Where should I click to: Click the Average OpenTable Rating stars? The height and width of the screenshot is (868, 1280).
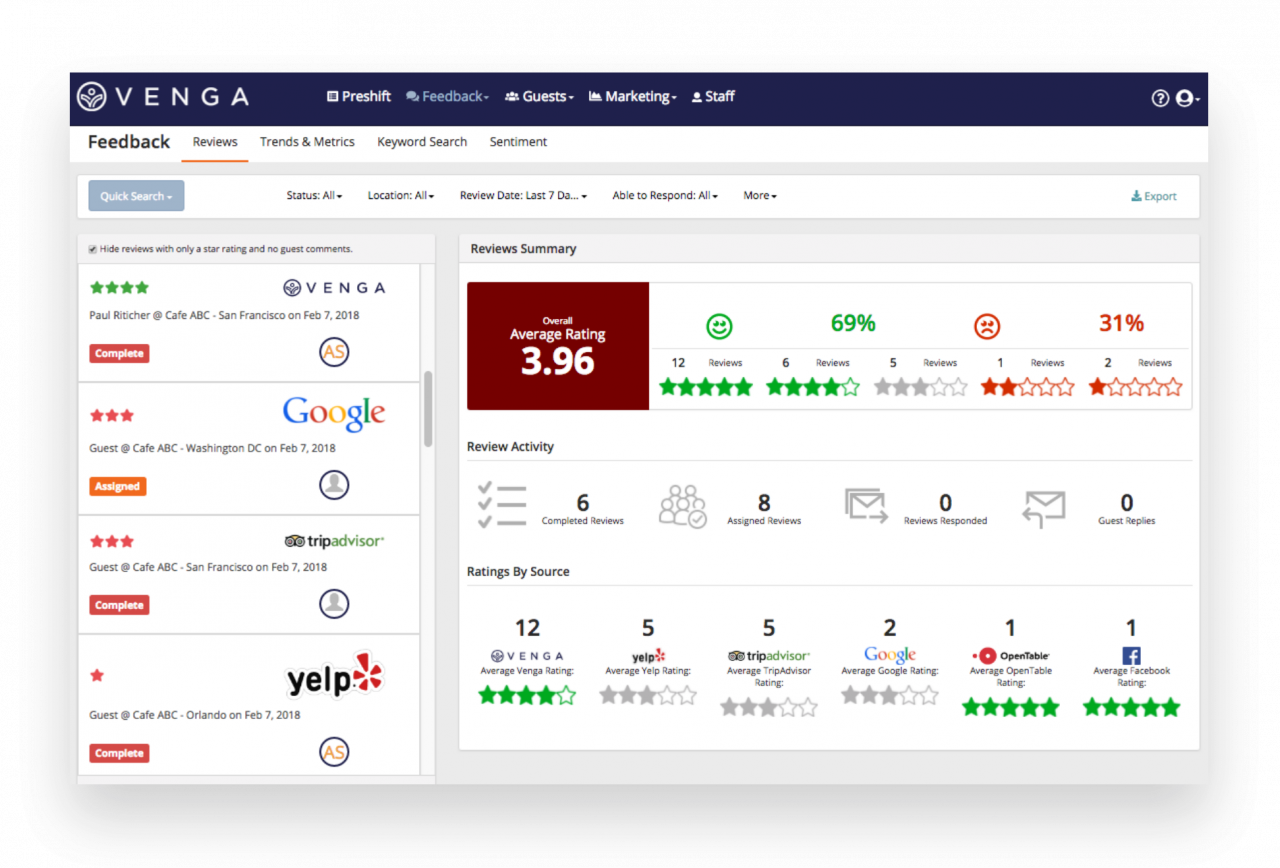coord(1011,708)
